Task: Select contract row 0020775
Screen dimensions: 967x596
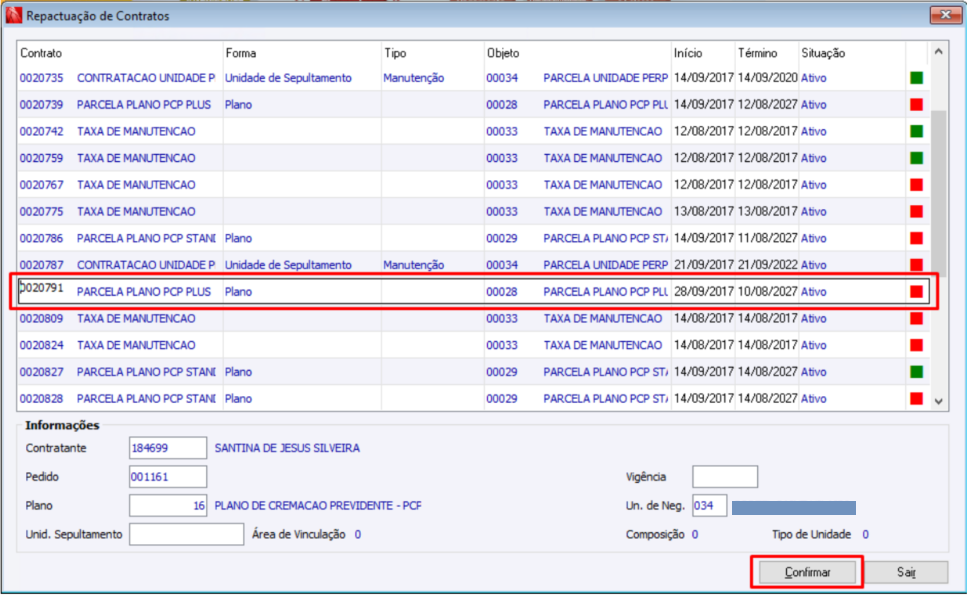Action: click(474, 212)
